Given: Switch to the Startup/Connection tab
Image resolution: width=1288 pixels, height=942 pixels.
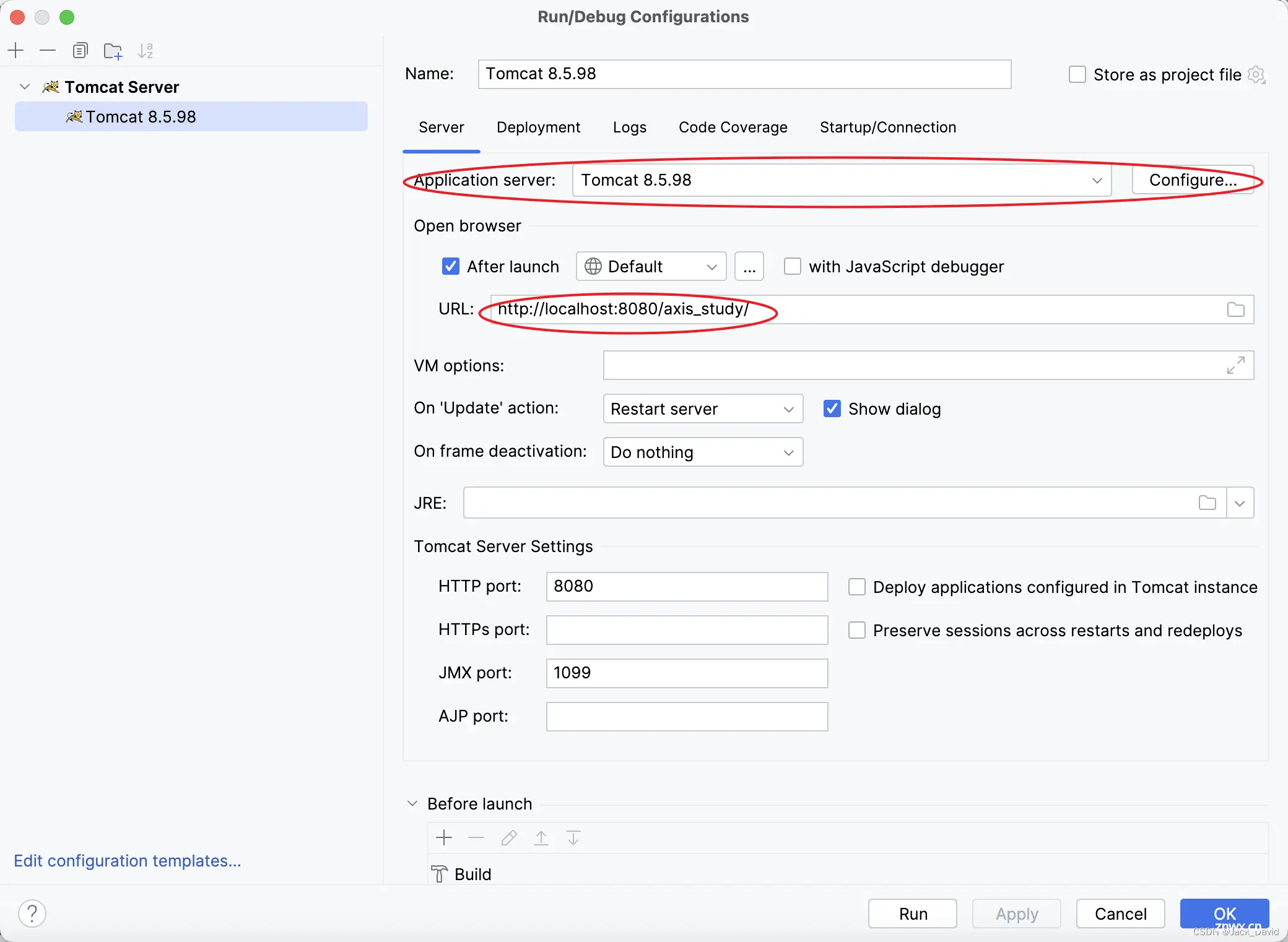Looking at the screenshot, I should 888,127.
